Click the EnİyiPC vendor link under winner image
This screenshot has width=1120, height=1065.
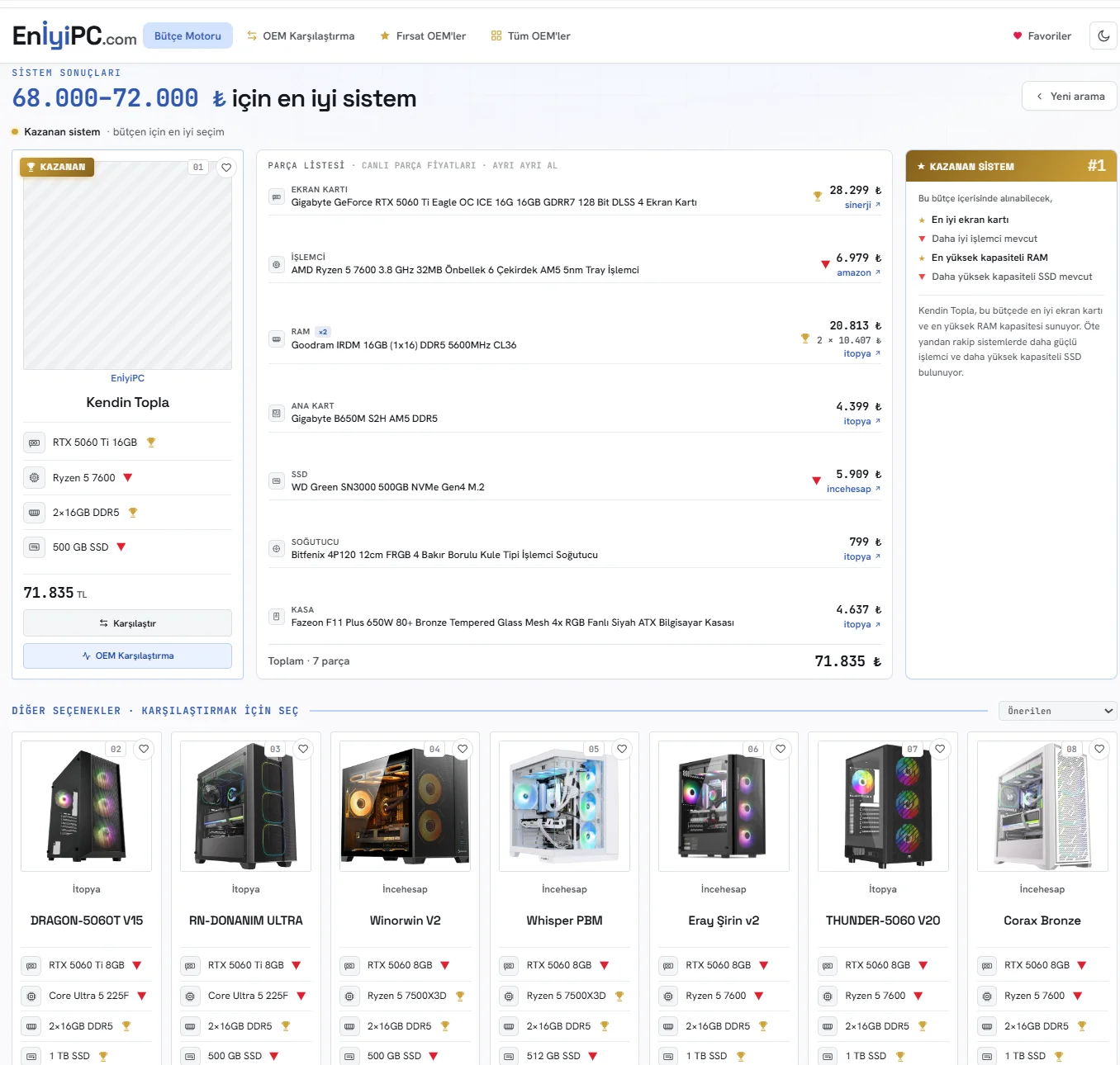tap(127, 378)
